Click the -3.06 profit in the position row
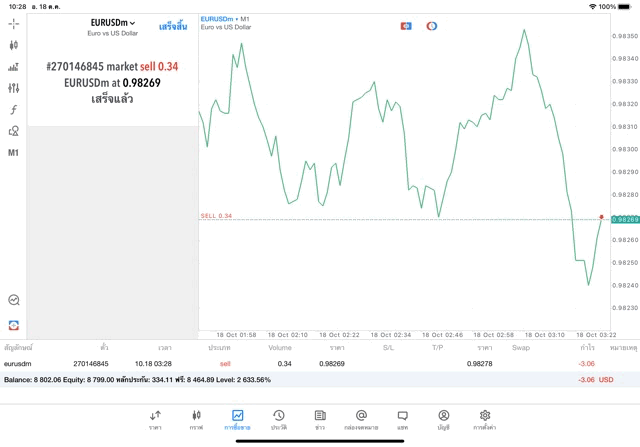The height and width of the screenshot is (447, 640). (587, 364)
